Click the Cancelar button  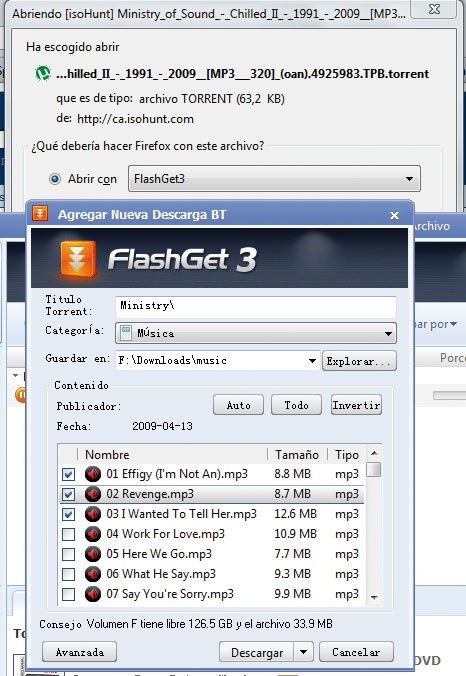click(x=356, y=652)
